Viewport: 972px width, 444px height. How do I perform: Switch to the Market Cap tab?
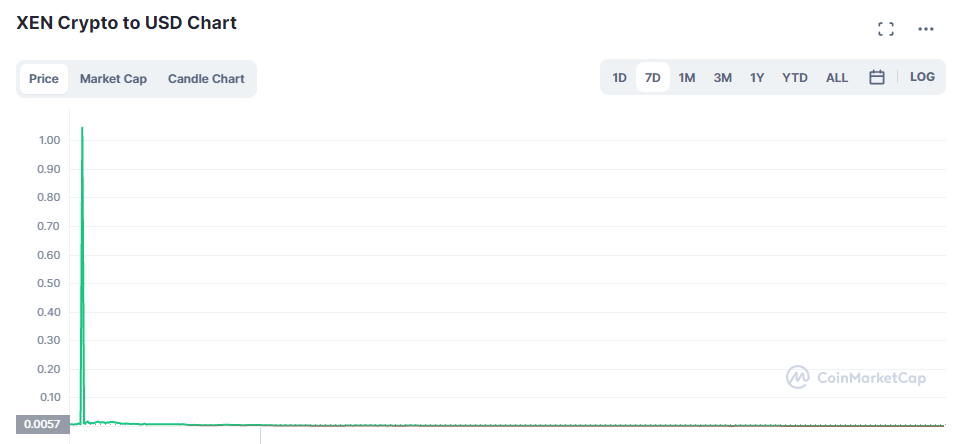tap(113, 79)
